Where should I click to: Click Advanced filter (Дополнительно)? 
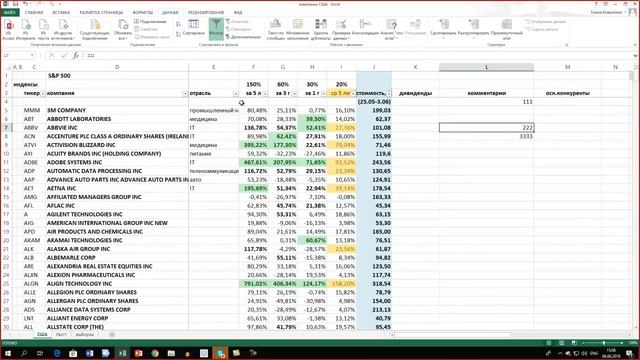click(x=243, y=37)
